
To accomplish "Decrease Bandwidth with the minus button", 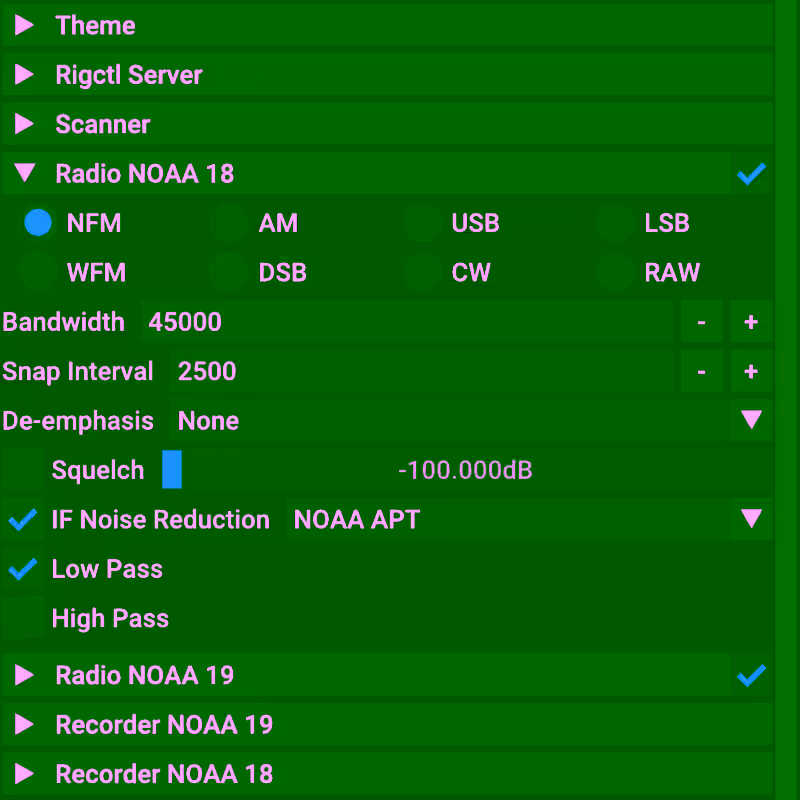I will click(x=702, y=321).
